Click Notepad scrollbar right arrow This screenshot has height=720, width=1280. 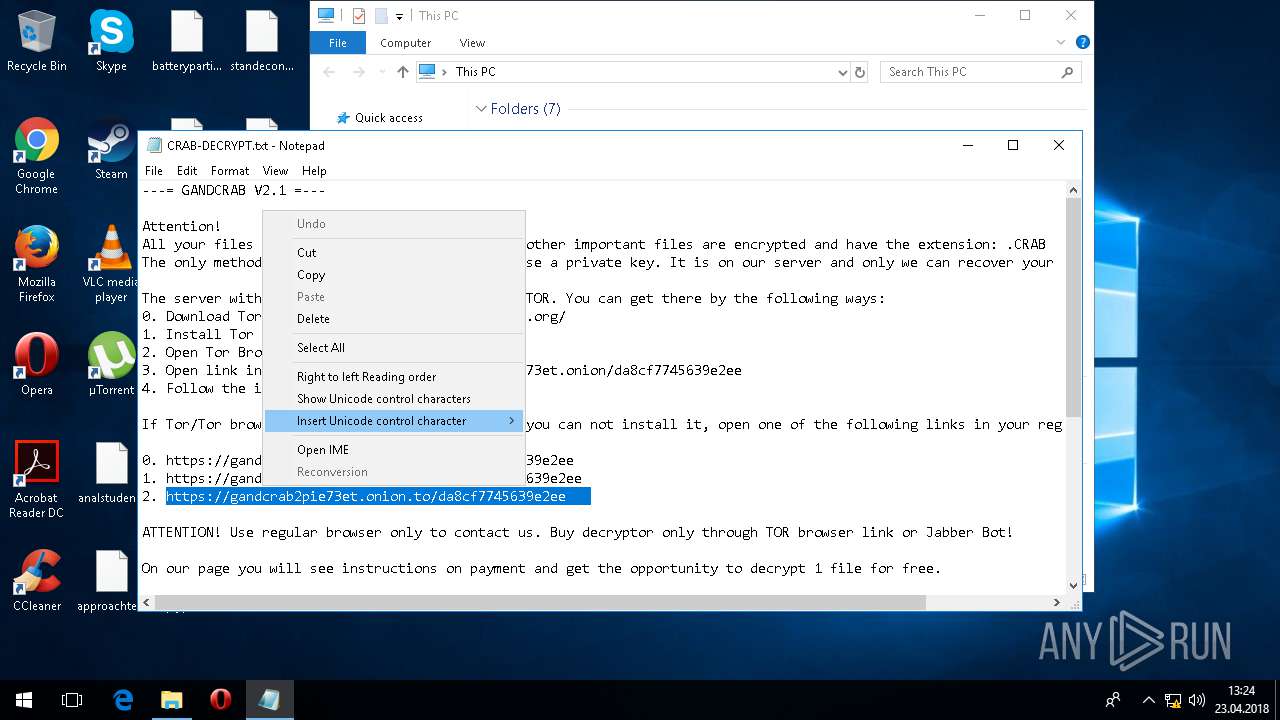(x=1057, y=602)
